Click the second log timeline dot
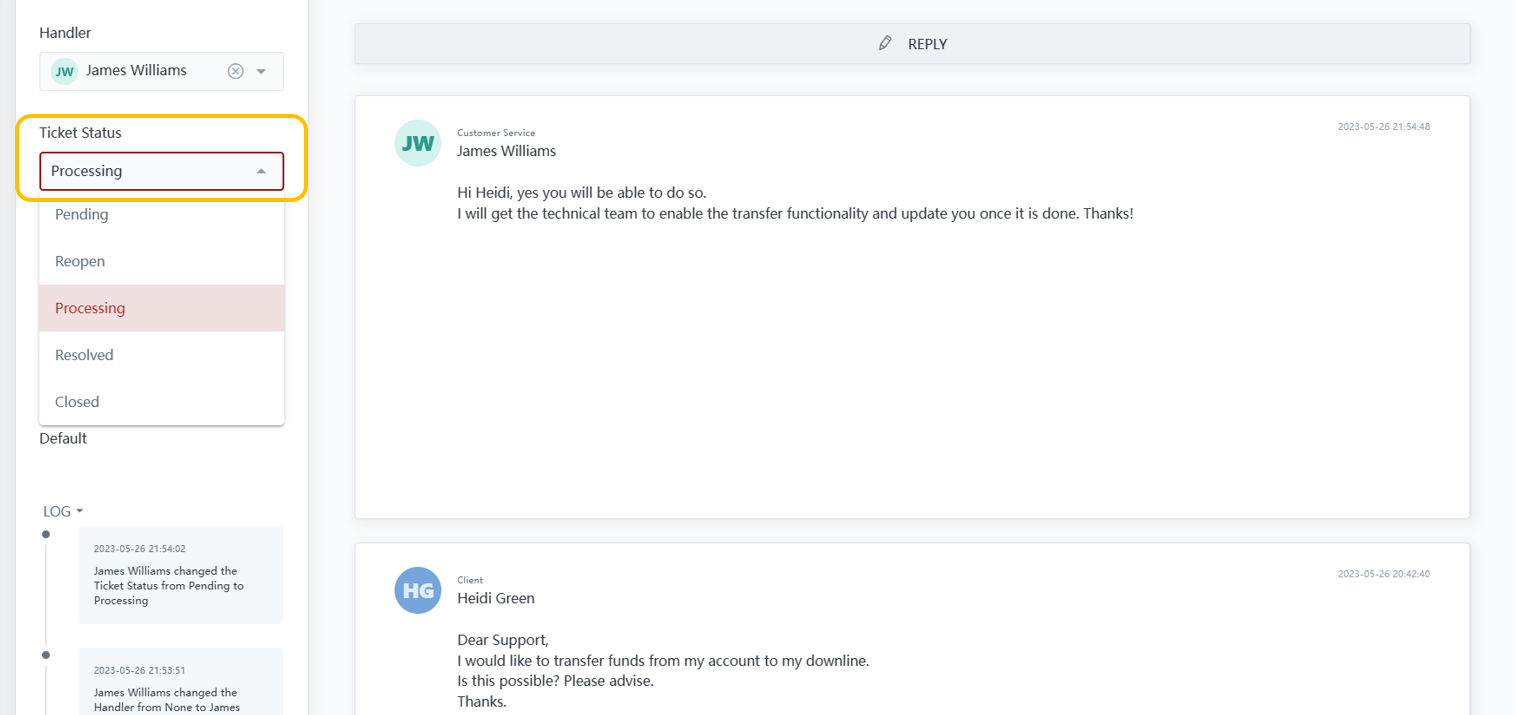This screenshot has width=1516, height=715. click(x=46, y=655)
